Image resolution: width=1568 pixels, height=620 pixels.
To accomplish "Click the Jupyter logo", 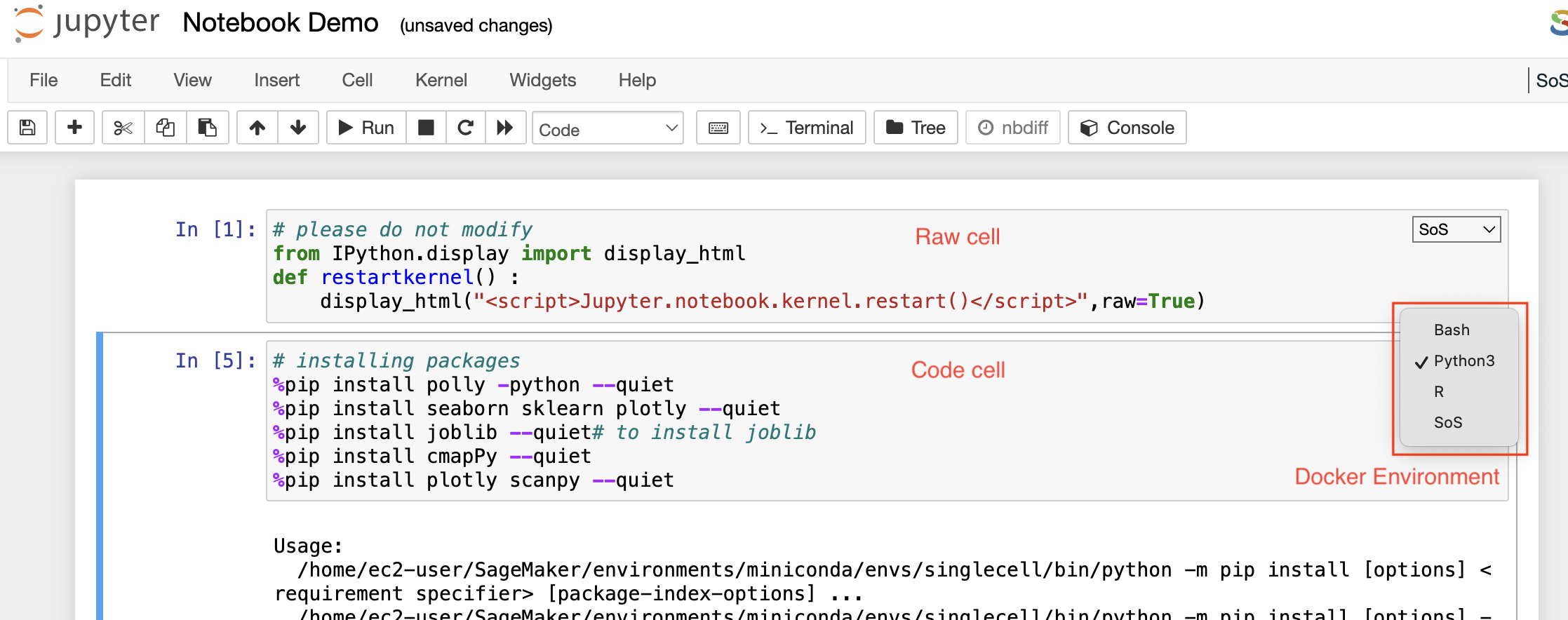I will coord(88,23).
